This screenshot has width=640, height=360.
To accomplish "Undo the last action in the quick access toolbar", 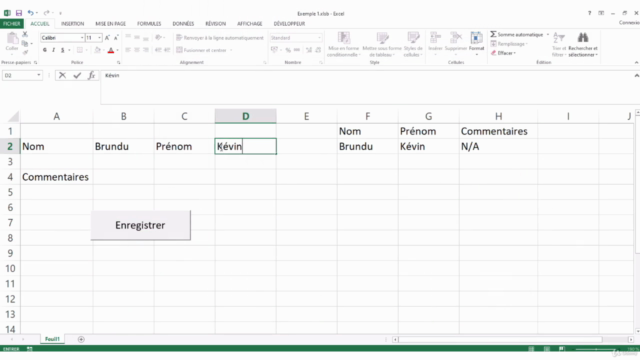I will (x=31, y=13).
